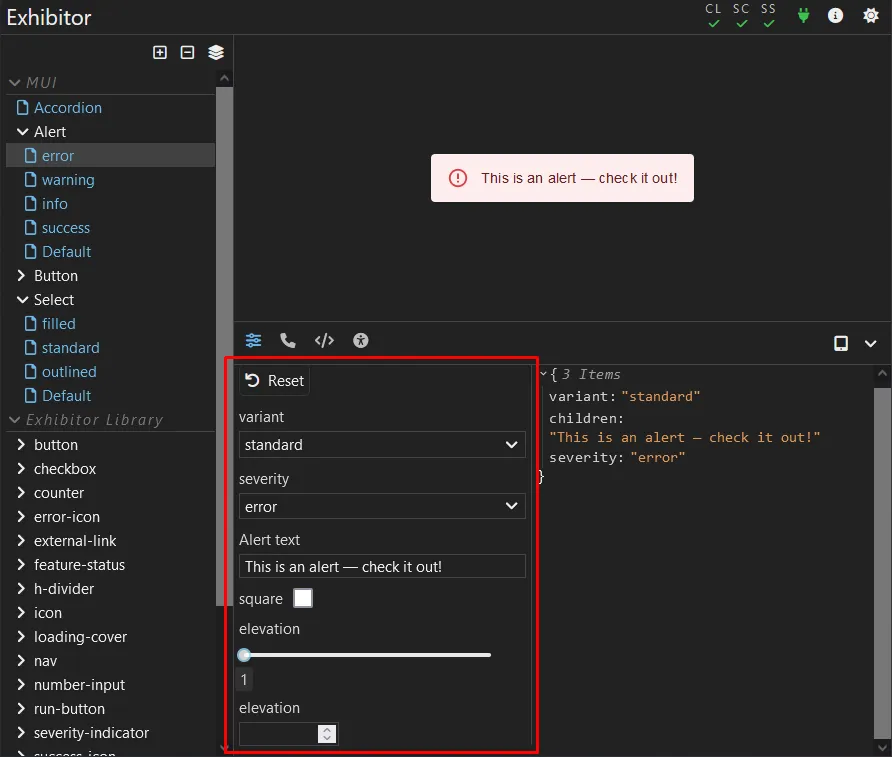Expand the loading-cover library node
The width and height of the screenshot is (892, 757).
22,636
